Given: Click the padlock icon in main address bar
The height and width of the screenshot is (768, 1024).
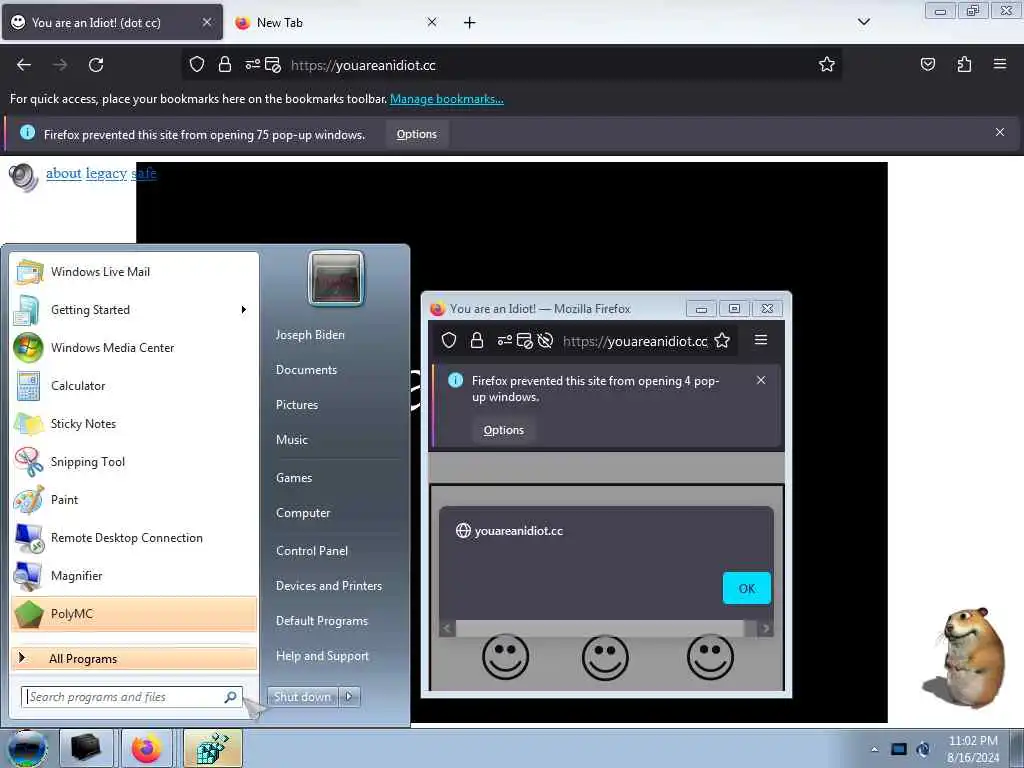Looking at the screenshot, I should click(x=225, y=65).
